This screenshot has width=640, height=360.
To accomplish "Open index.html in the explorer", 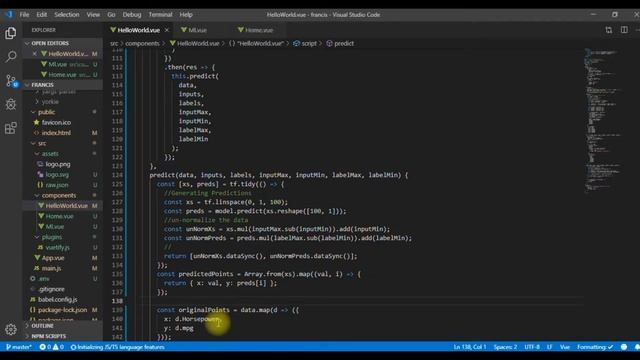I will (56, 133).
